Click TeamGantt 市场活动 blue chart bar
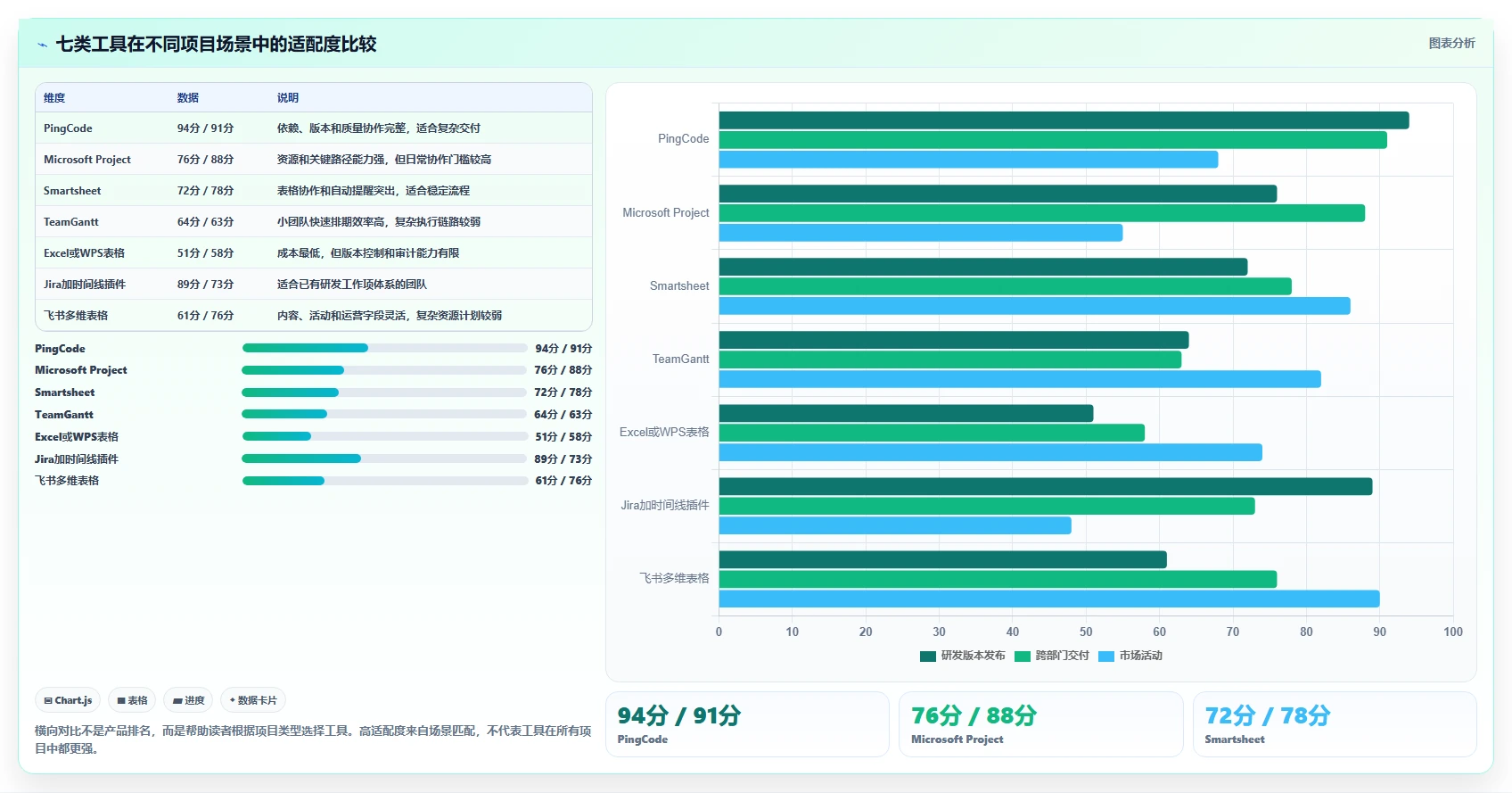 coord(1020,379)
